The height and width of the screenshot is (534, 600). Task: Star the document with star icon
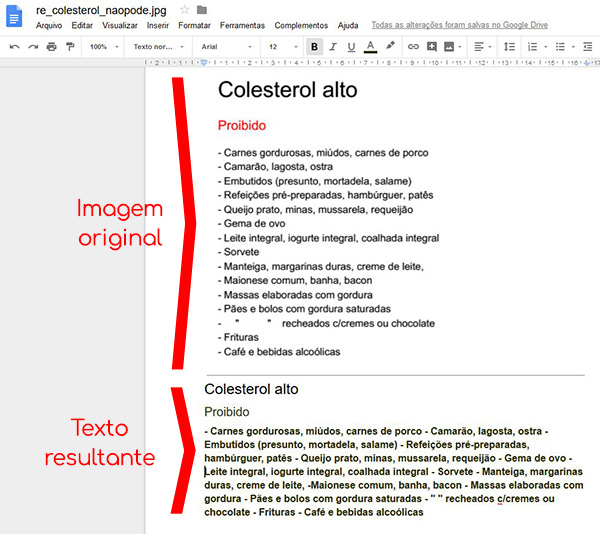point(184,10)
